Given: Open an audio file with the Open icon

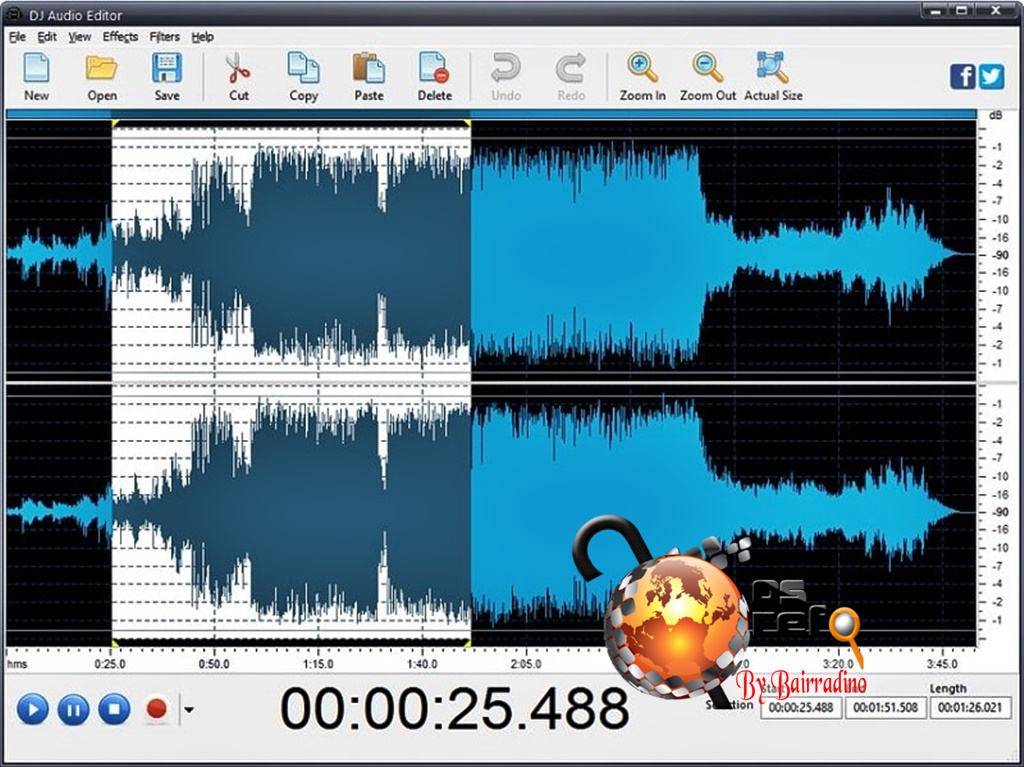Looking at the screenshot, I should 102,76.
